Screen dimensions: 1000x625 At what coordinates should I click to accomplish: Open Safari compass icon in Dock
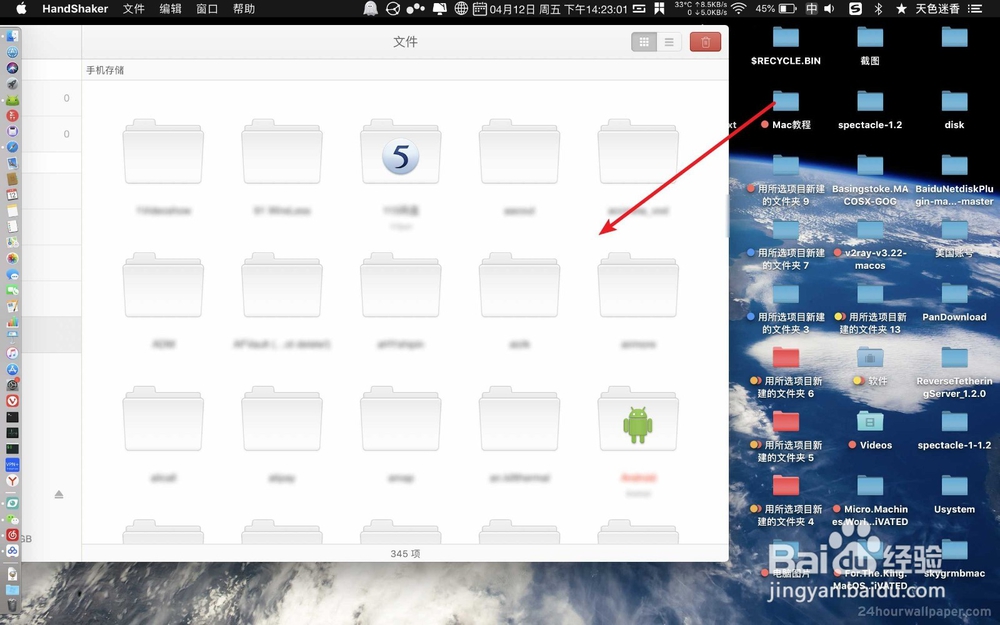coord(12,147)
